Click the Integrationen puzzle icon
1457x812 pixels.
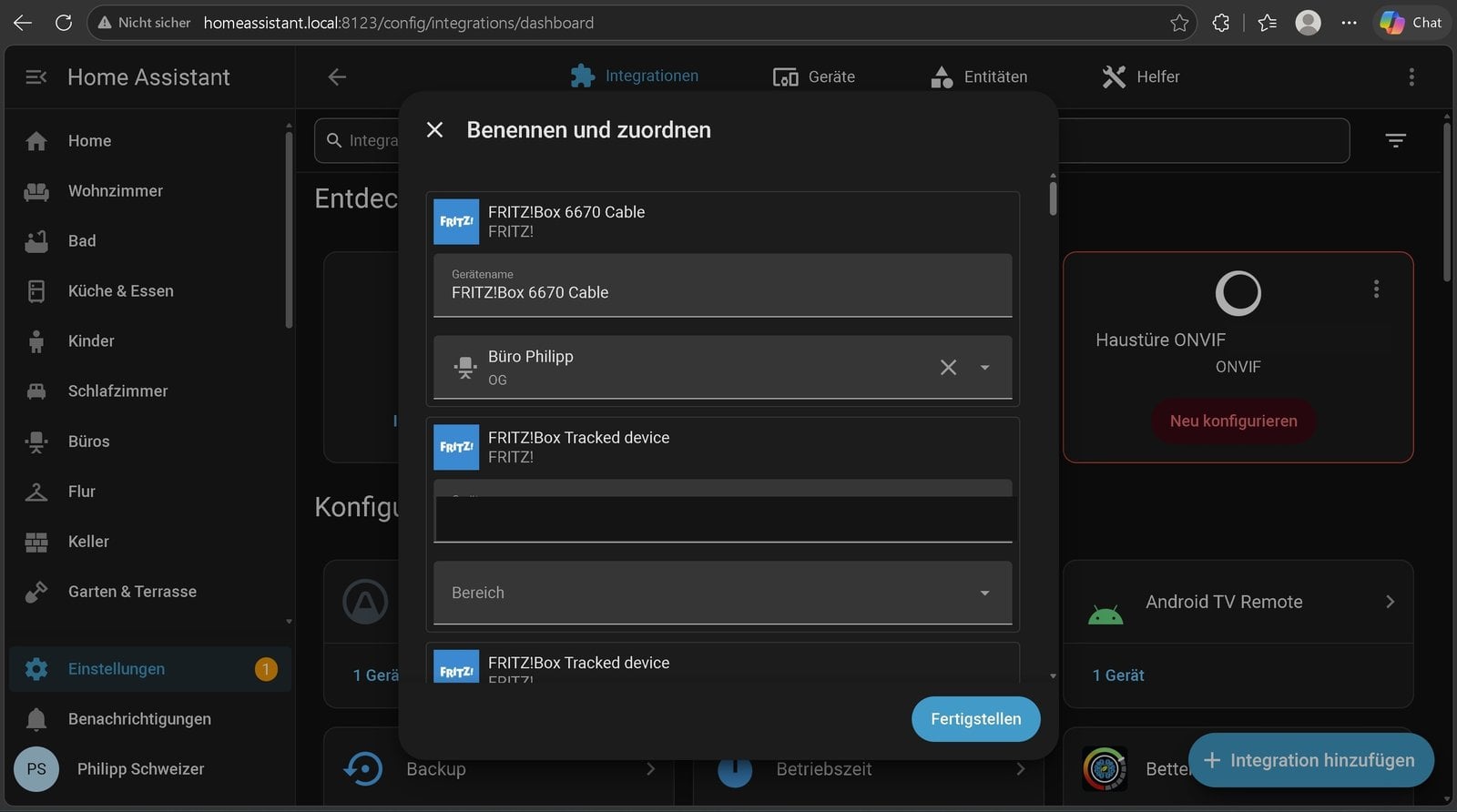(x=583, y=76)
